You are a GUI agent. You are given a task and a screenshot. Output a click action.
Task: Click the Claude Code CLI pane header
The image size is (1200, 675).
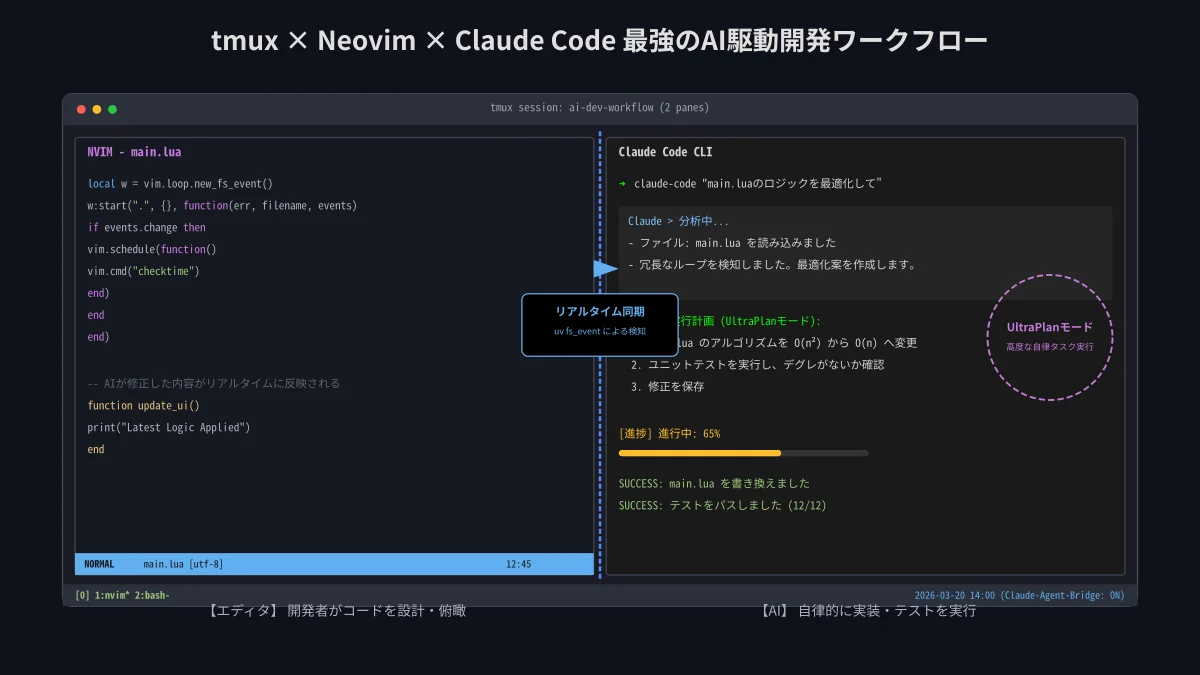click(x=665, y=153)
